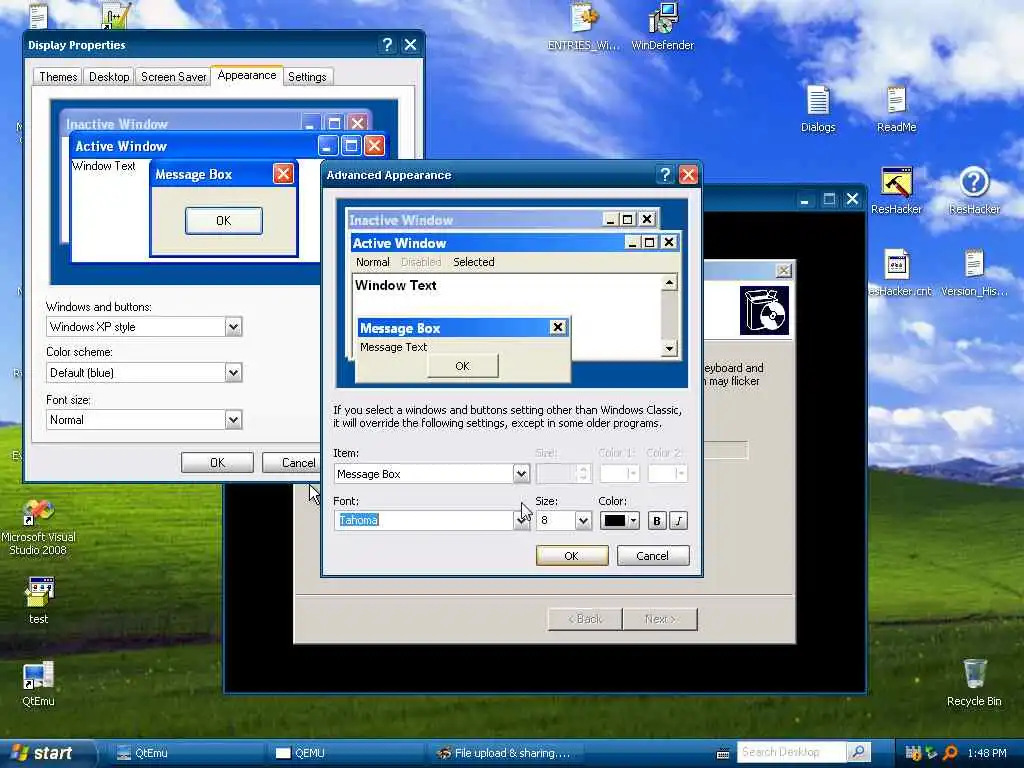Launch Microsoft Visual Studio 2008 shortcut

pos(38,527)
